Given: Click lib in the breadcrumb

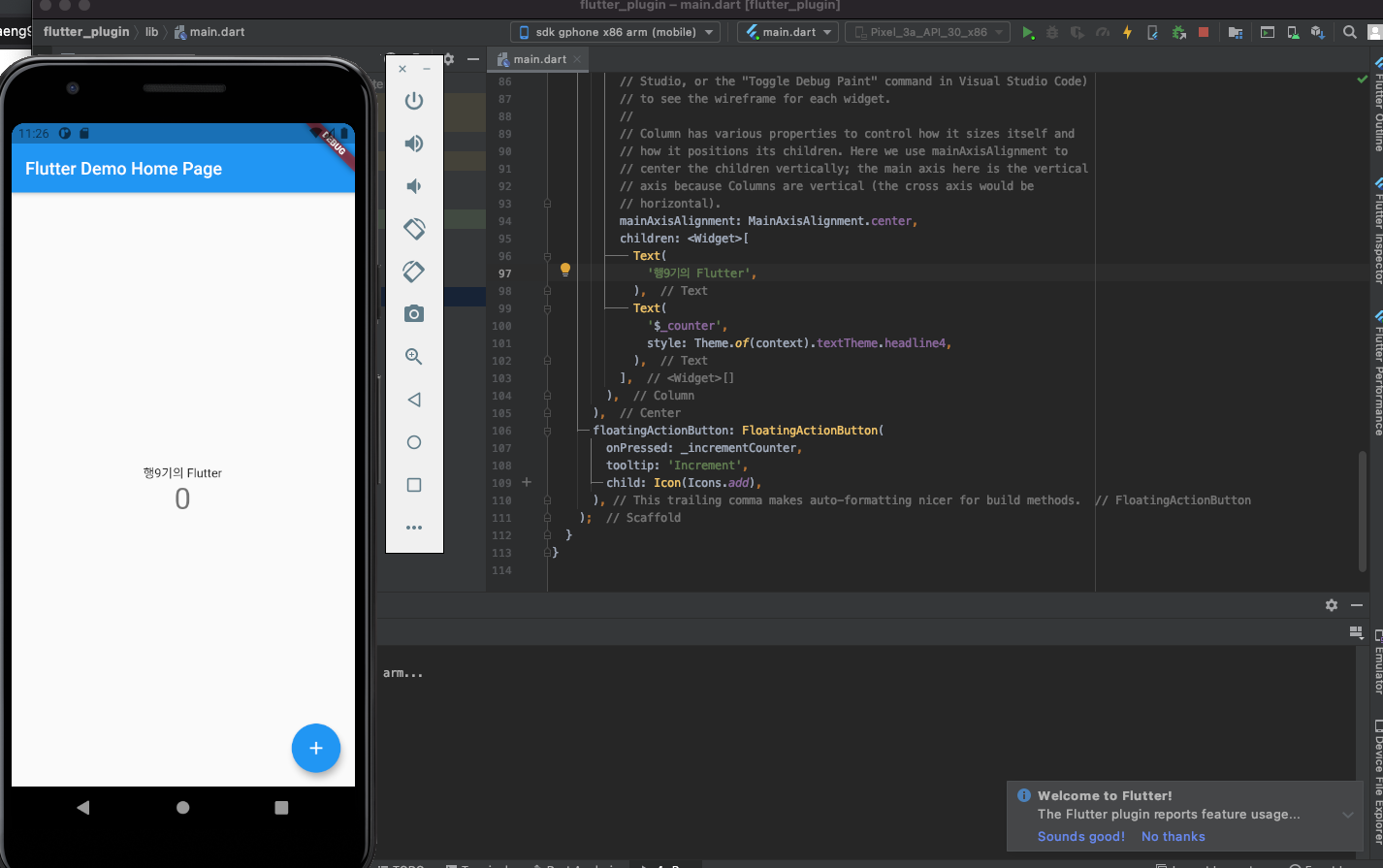Looking at the screenshot, I should click(151, 32).
